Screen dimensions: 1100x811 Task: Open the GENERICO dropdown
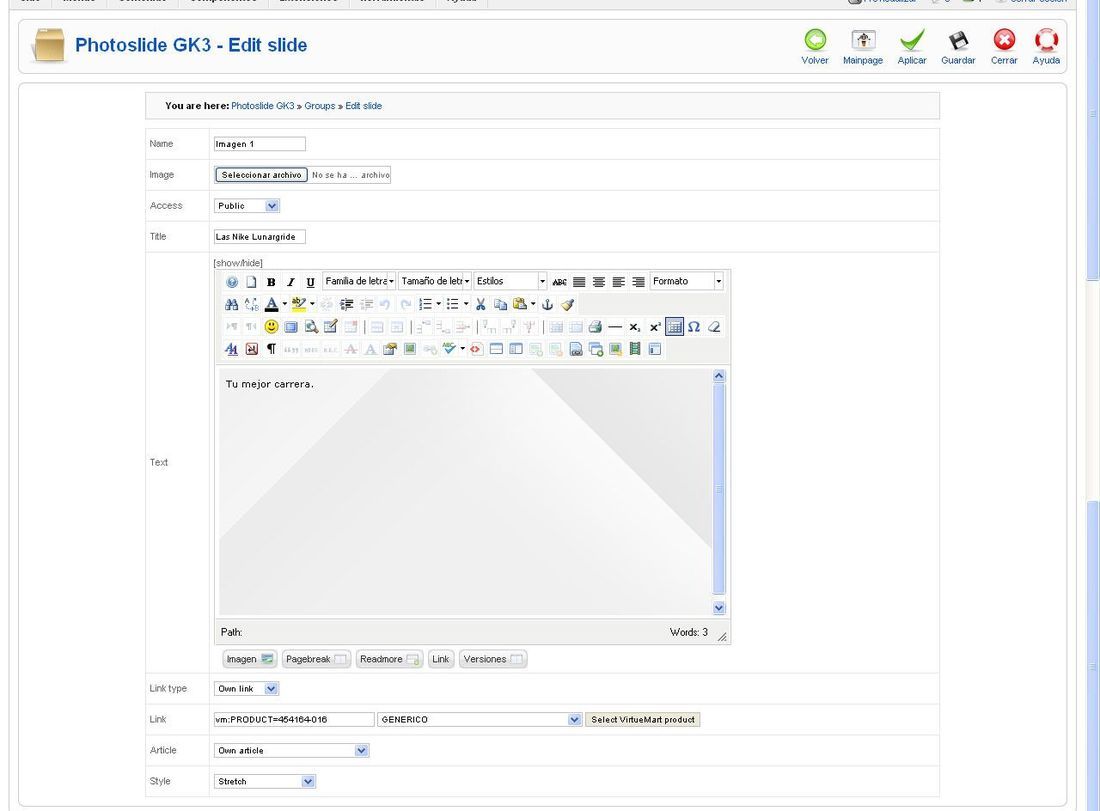(x=480, y=720)
